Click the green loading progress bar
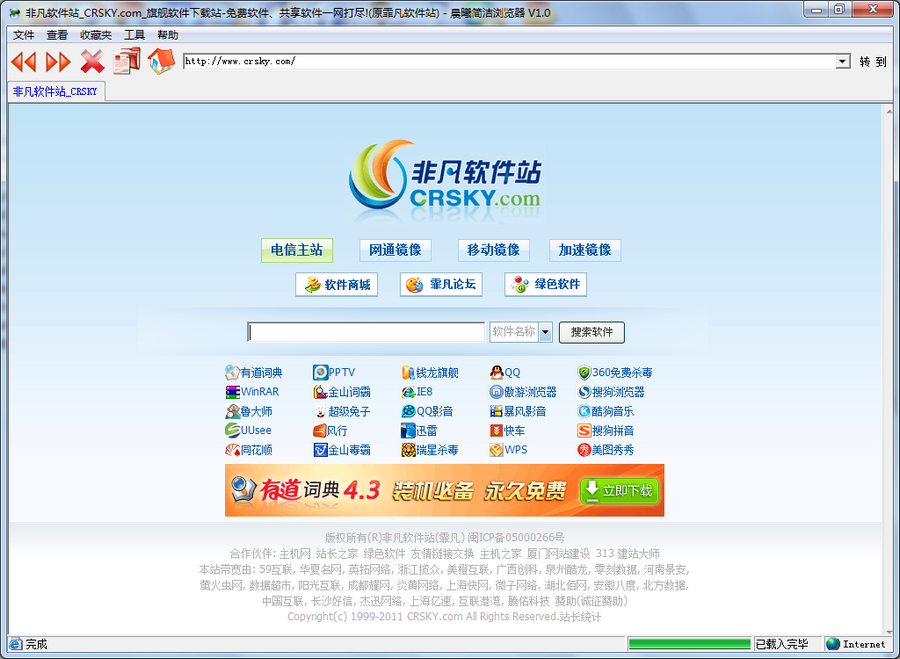 689,644
